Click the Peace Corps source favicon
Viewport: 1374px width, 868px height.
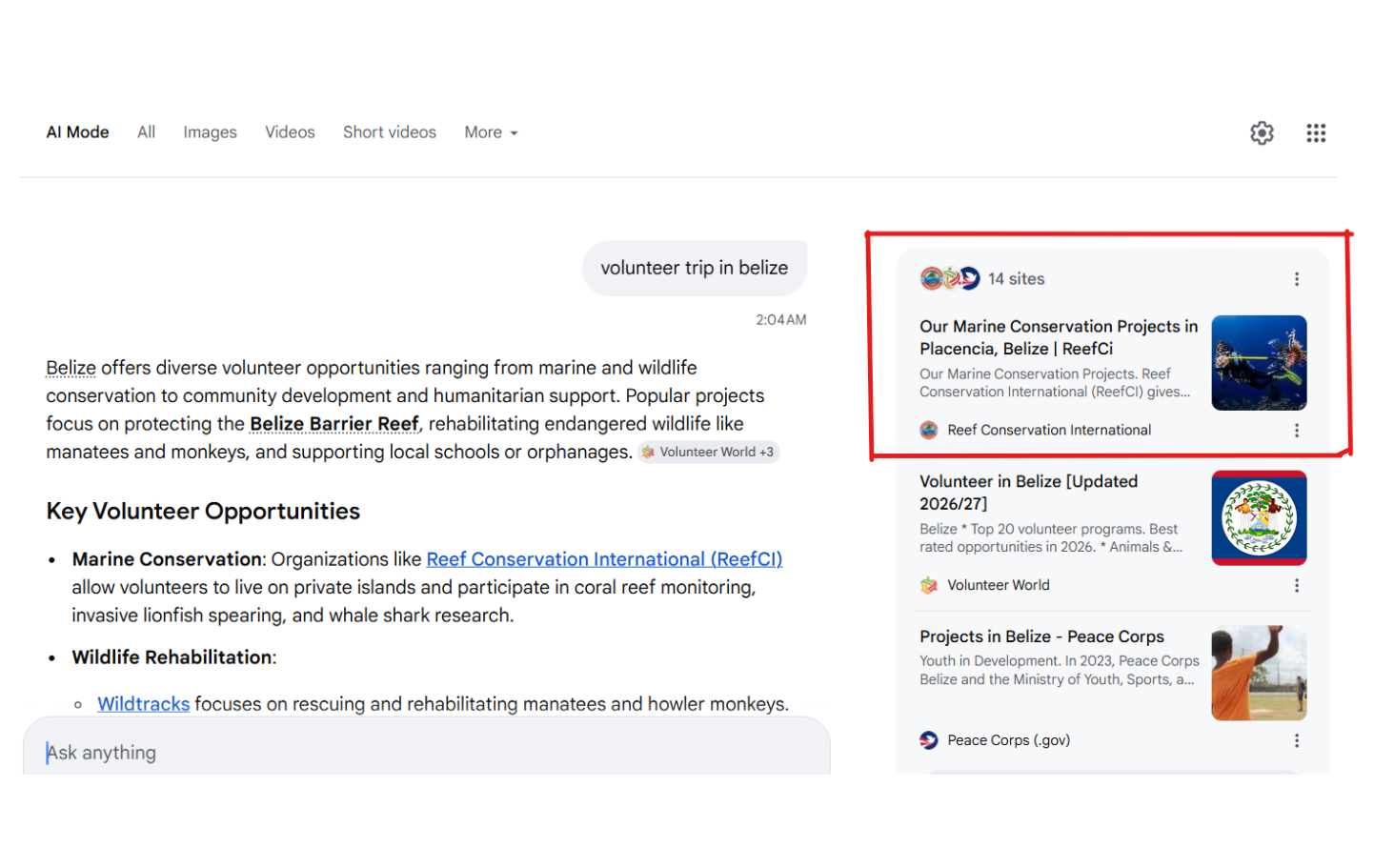(x=928, y=740)
